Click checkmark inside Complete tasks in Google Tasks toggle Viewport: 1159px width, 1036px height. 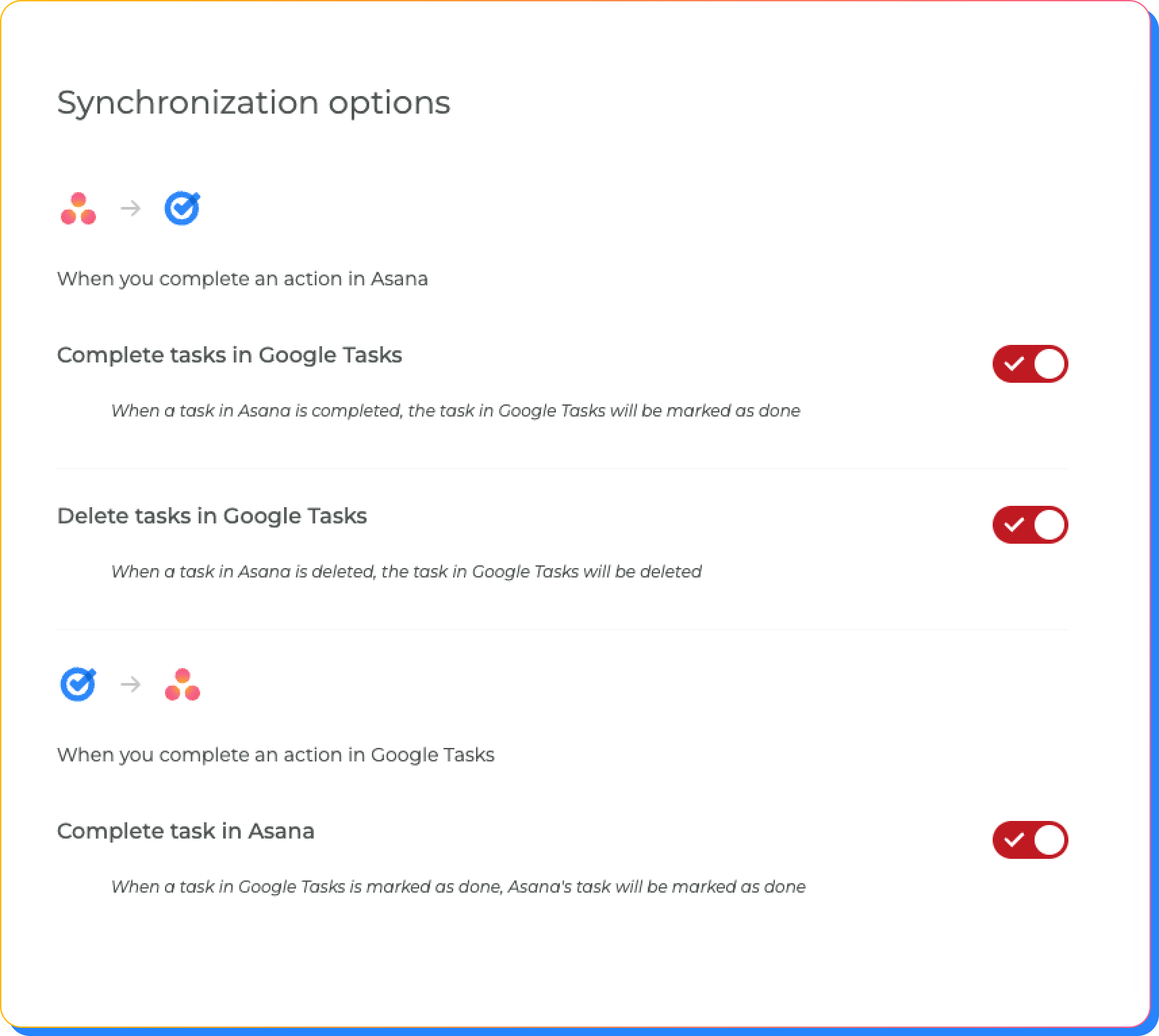coord(1013,364)
